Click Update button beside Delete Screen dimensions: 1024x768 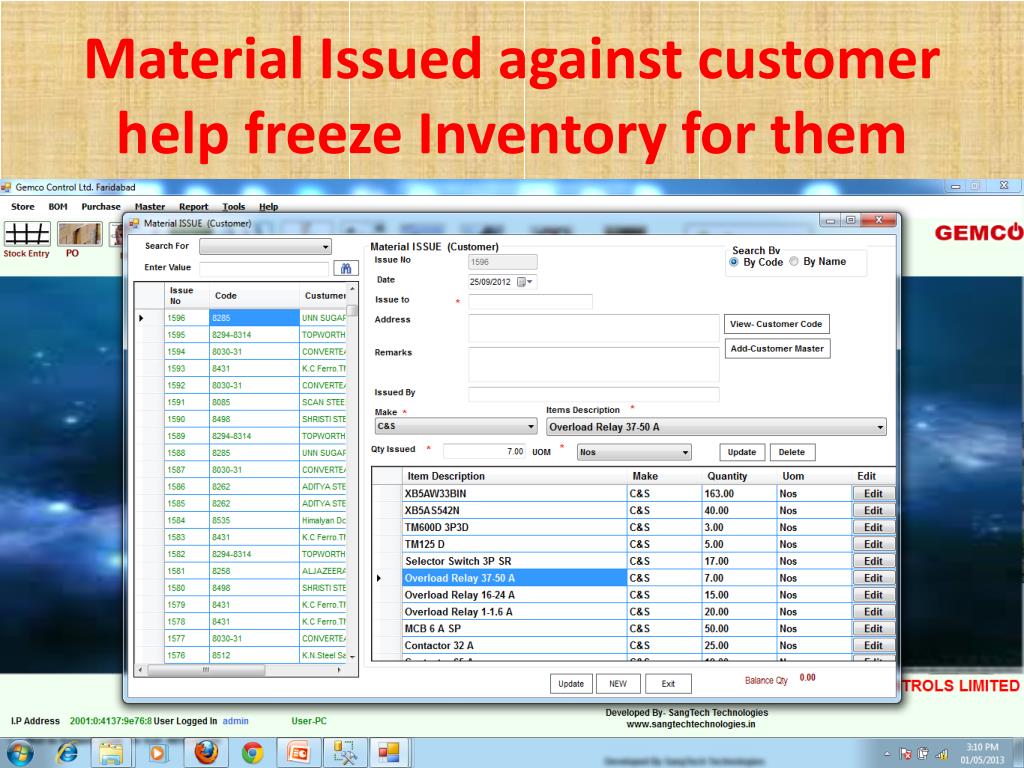click(742, 452)
